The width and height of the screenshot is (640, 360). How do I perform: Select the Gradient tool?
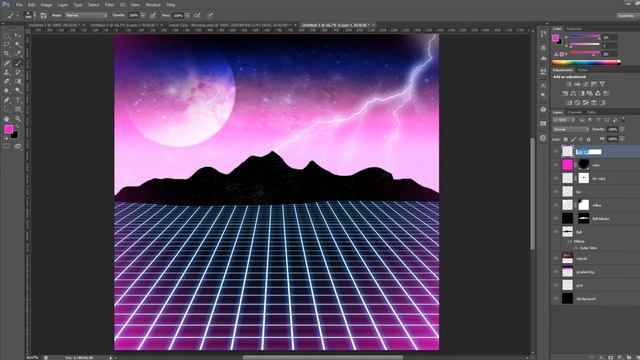click(18, 81)
